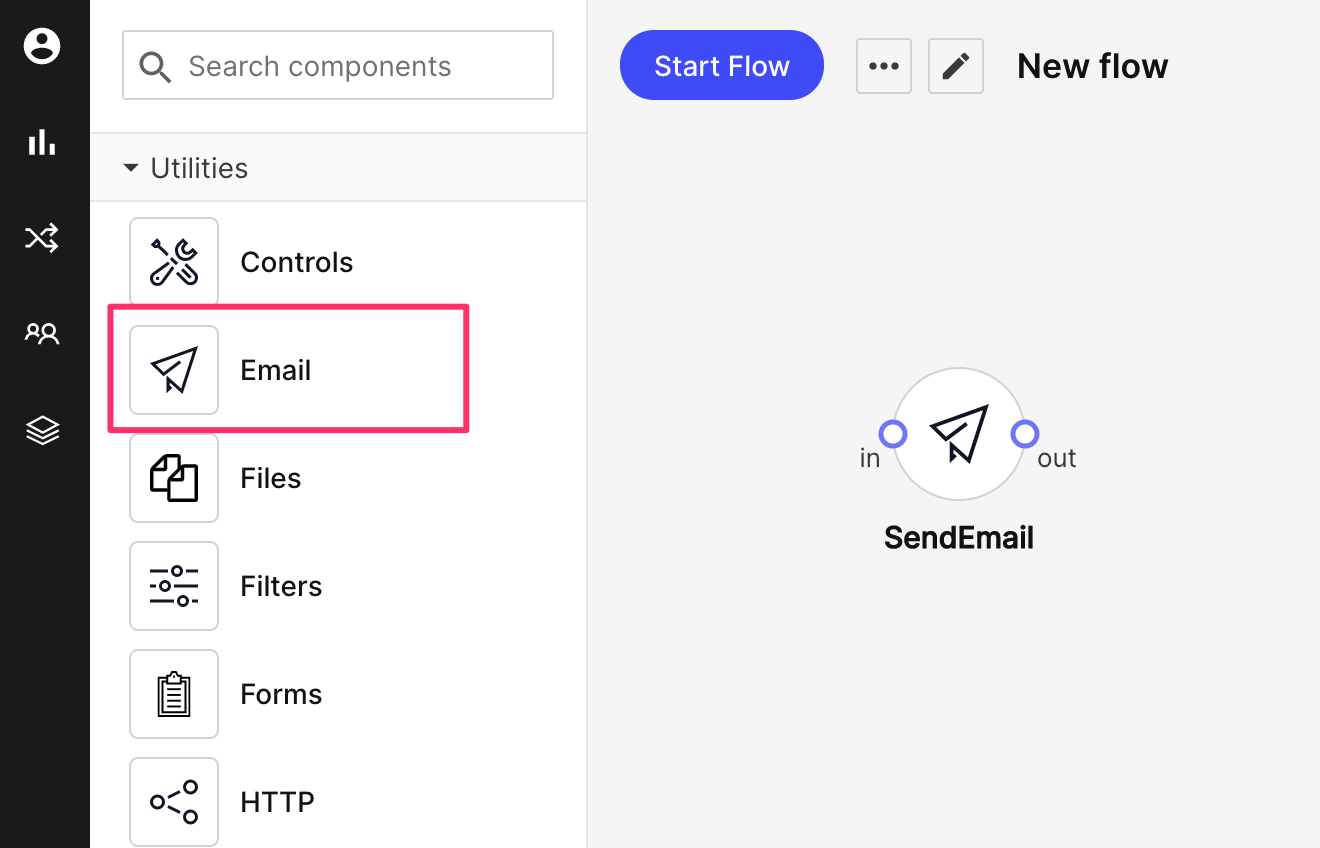This screenshot has height=848, width=1320.
Task: Click the SendEmail node's in port
Action: [893, 434]
